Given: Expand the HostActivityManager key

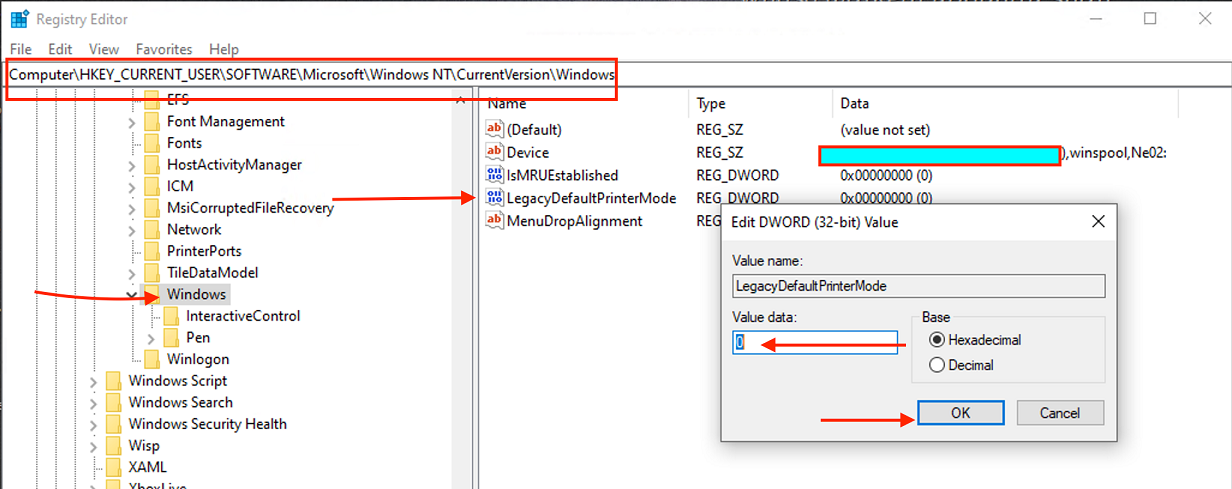Looking at the screenshot, I should click(x=132, y=164).
